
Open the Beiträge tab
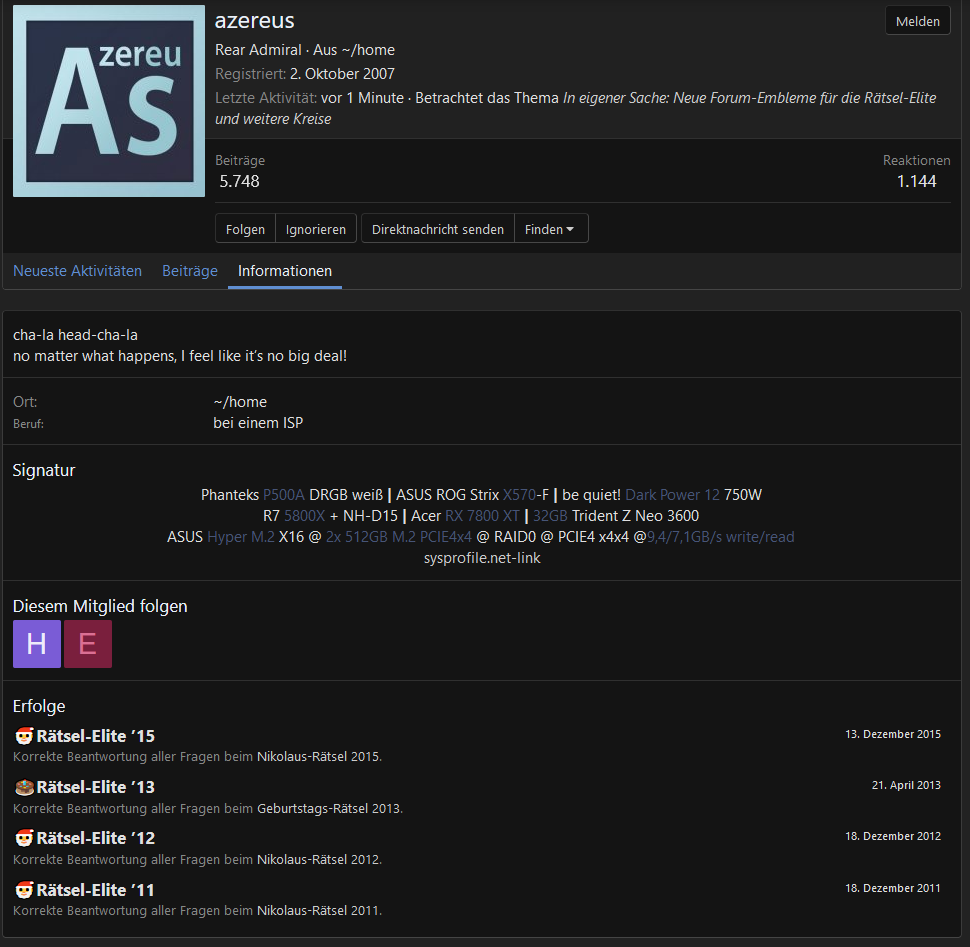pos(190,271)
